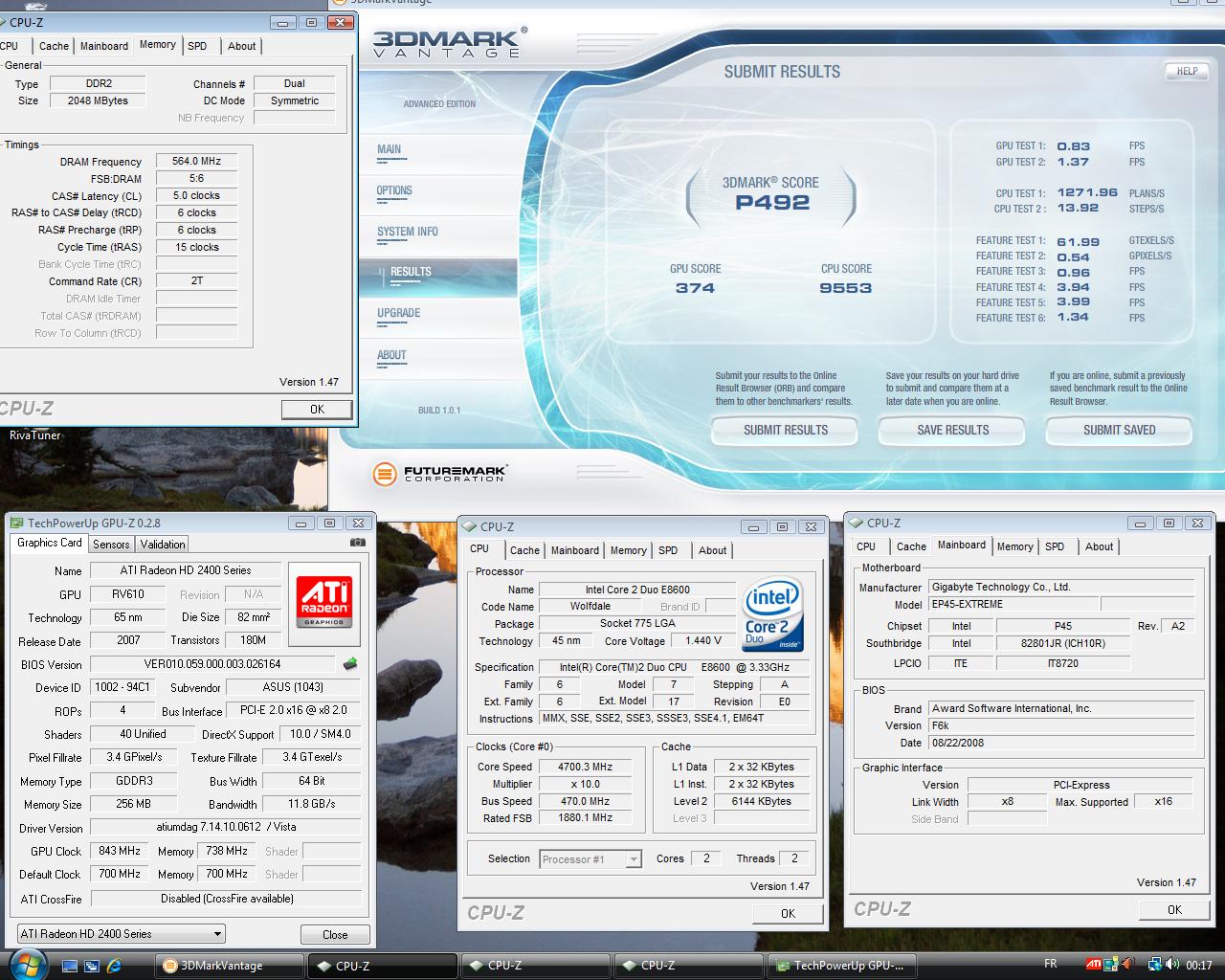Open Memory tab in CPU-Z window showing Motherboard info
This screenshot has width=1225, height=980.
coord(1014,546)
